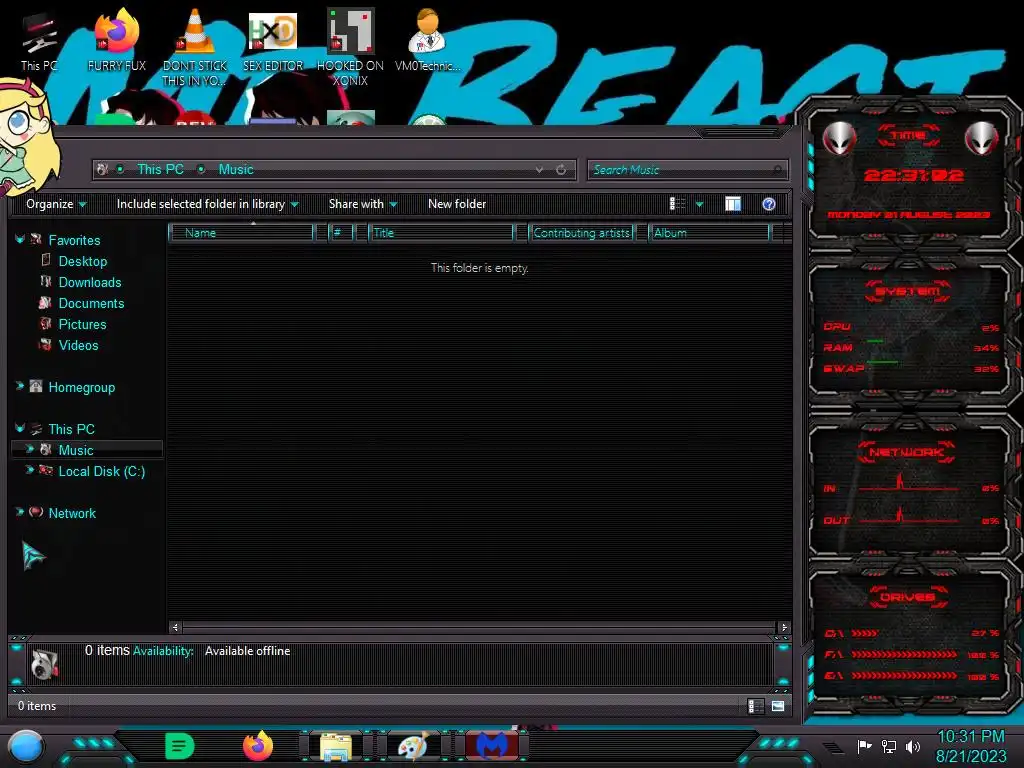
Task: Click the horizontal scrollbar left arrow
Action: coord(175,628)
